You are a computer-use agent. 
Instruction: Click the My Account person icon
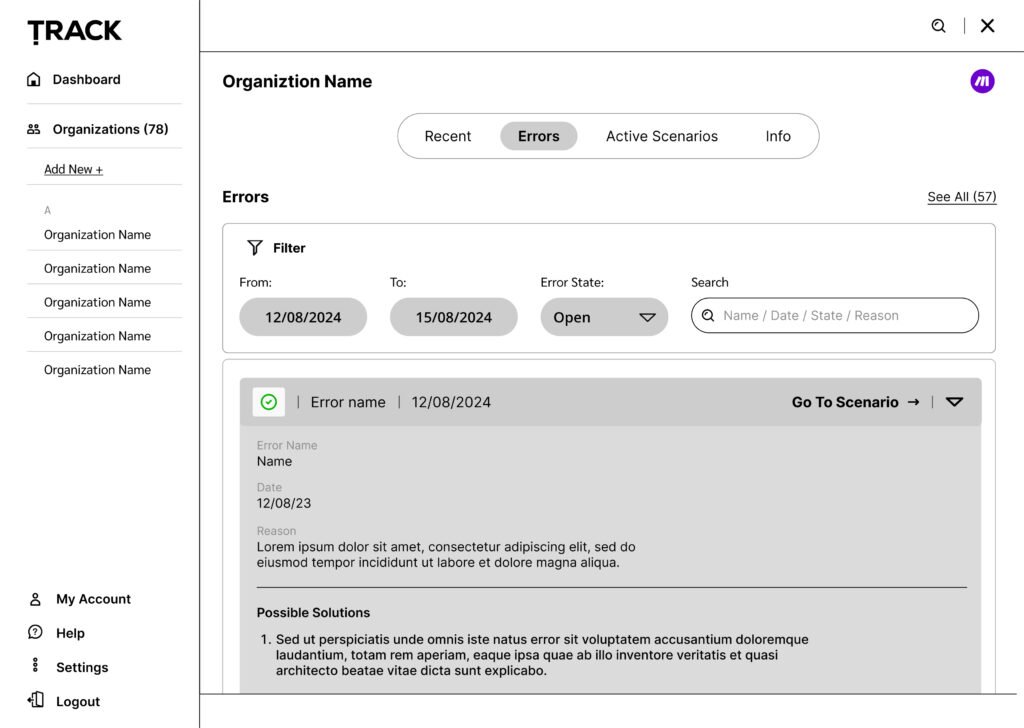(x=35, y=599)
